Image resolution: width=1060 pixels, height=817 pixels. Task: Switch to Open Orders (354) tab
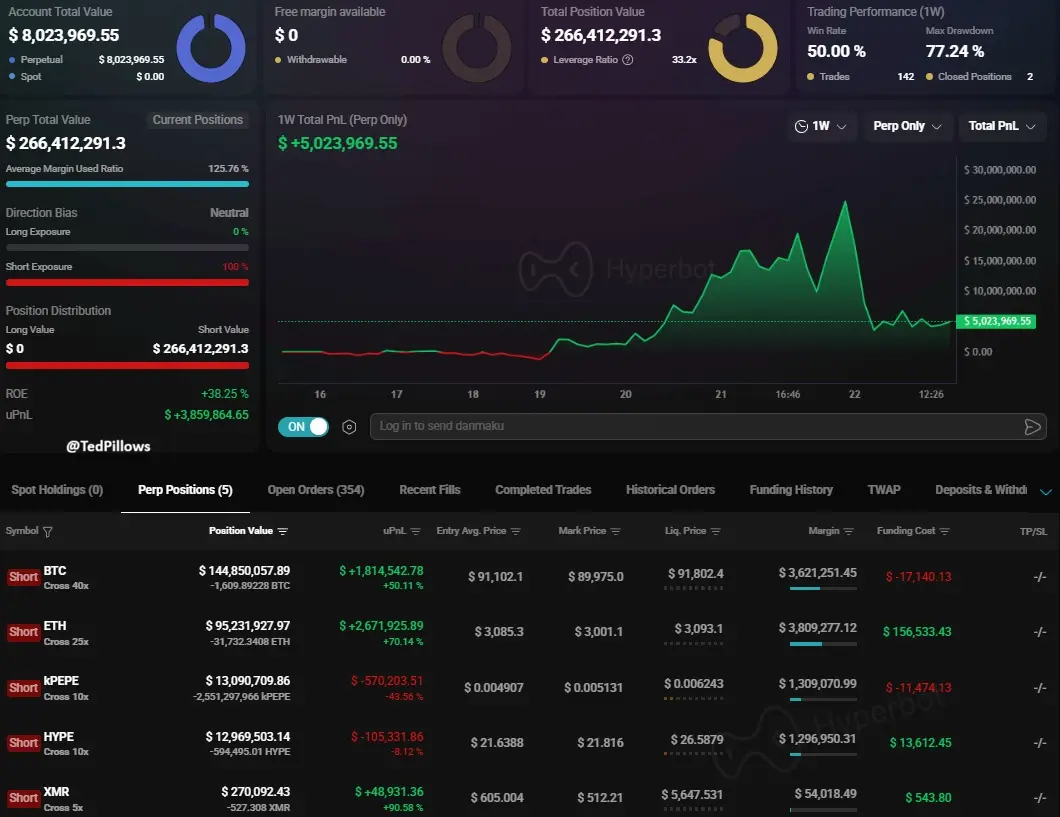tap(316, 490)
